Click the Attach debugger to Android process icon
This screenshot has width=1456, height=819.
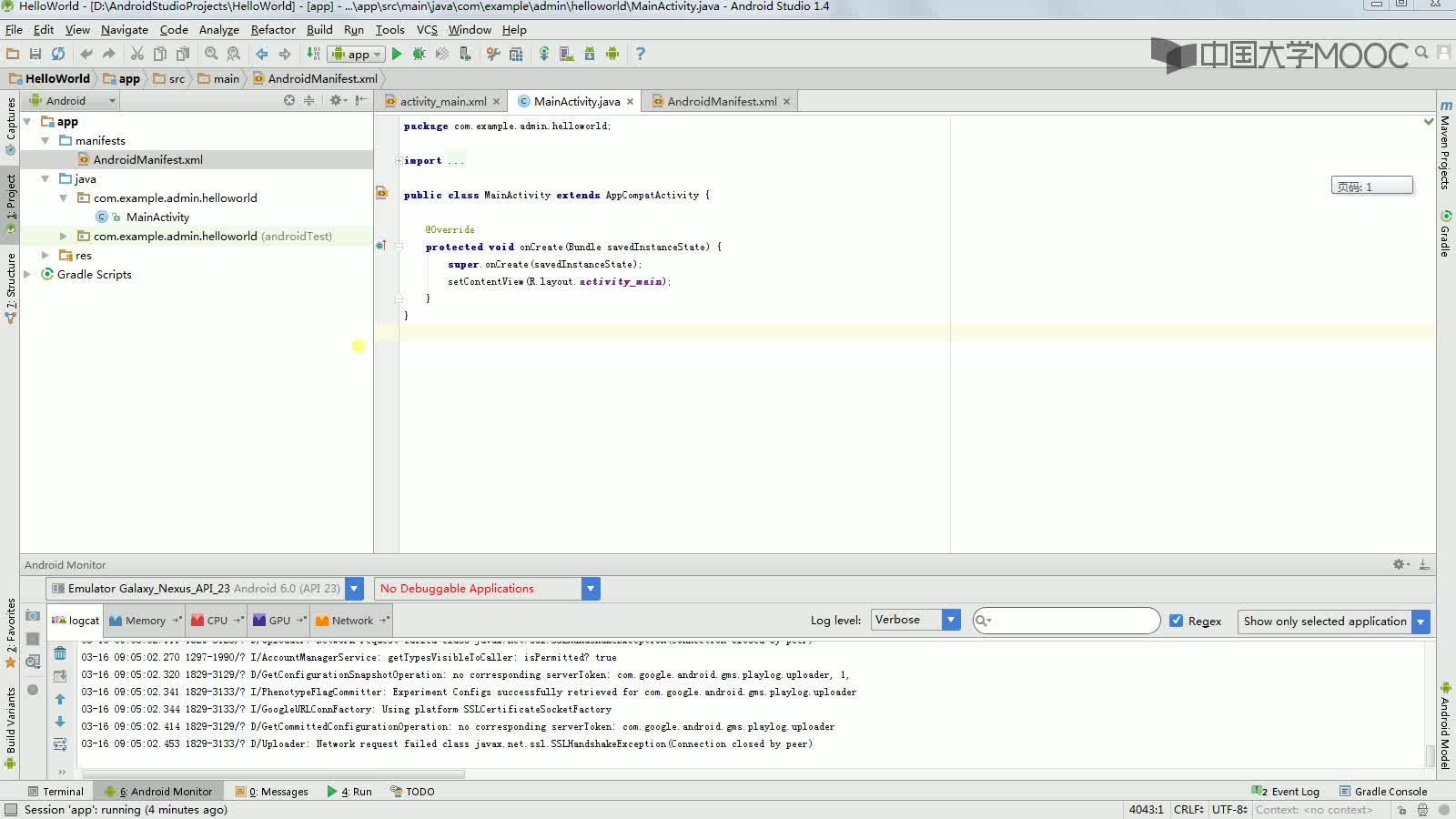click(x=465, y=54)
